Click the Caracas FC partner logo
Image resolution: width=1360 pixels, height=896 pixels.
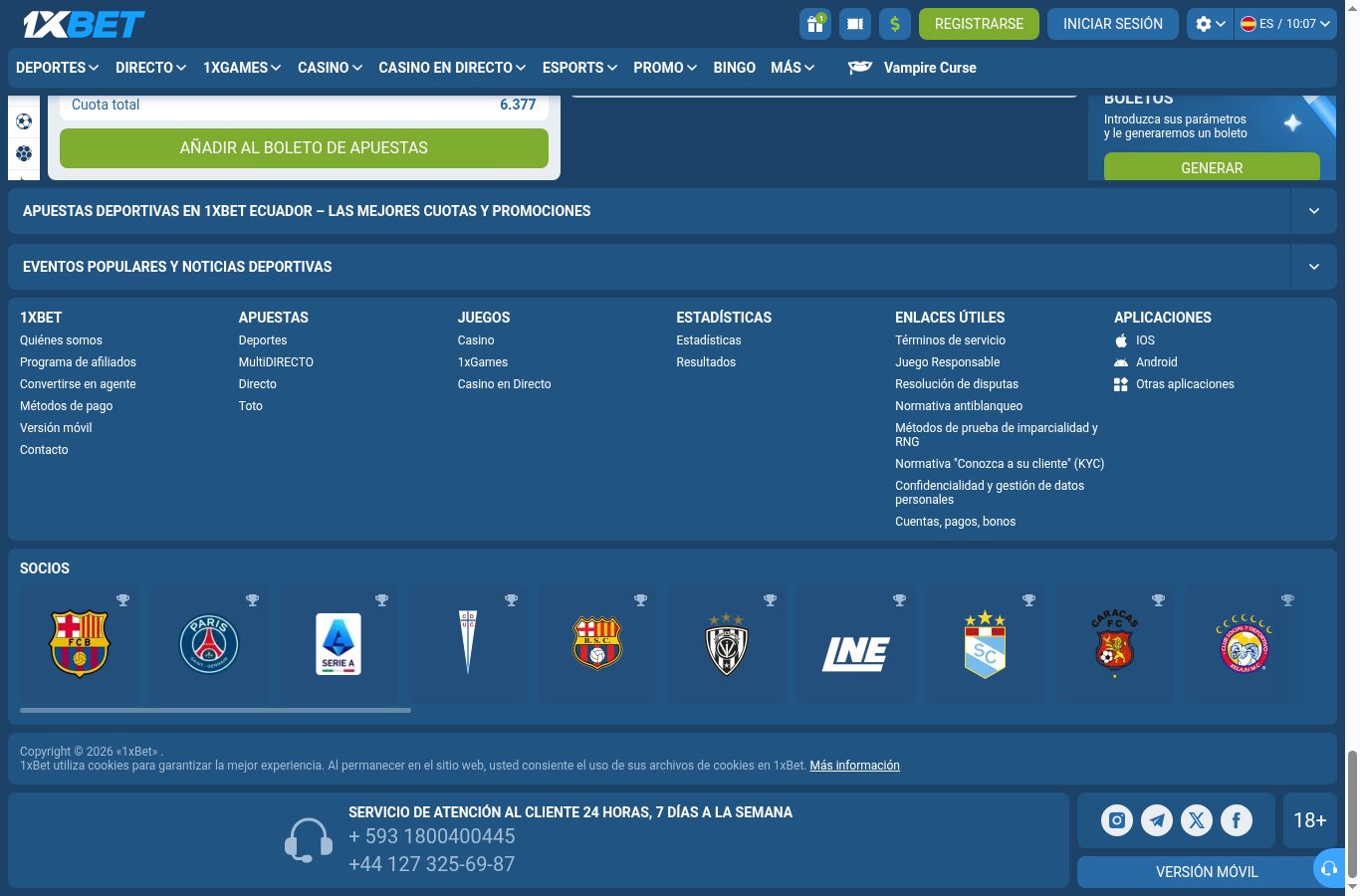(x=1115, y=644)
